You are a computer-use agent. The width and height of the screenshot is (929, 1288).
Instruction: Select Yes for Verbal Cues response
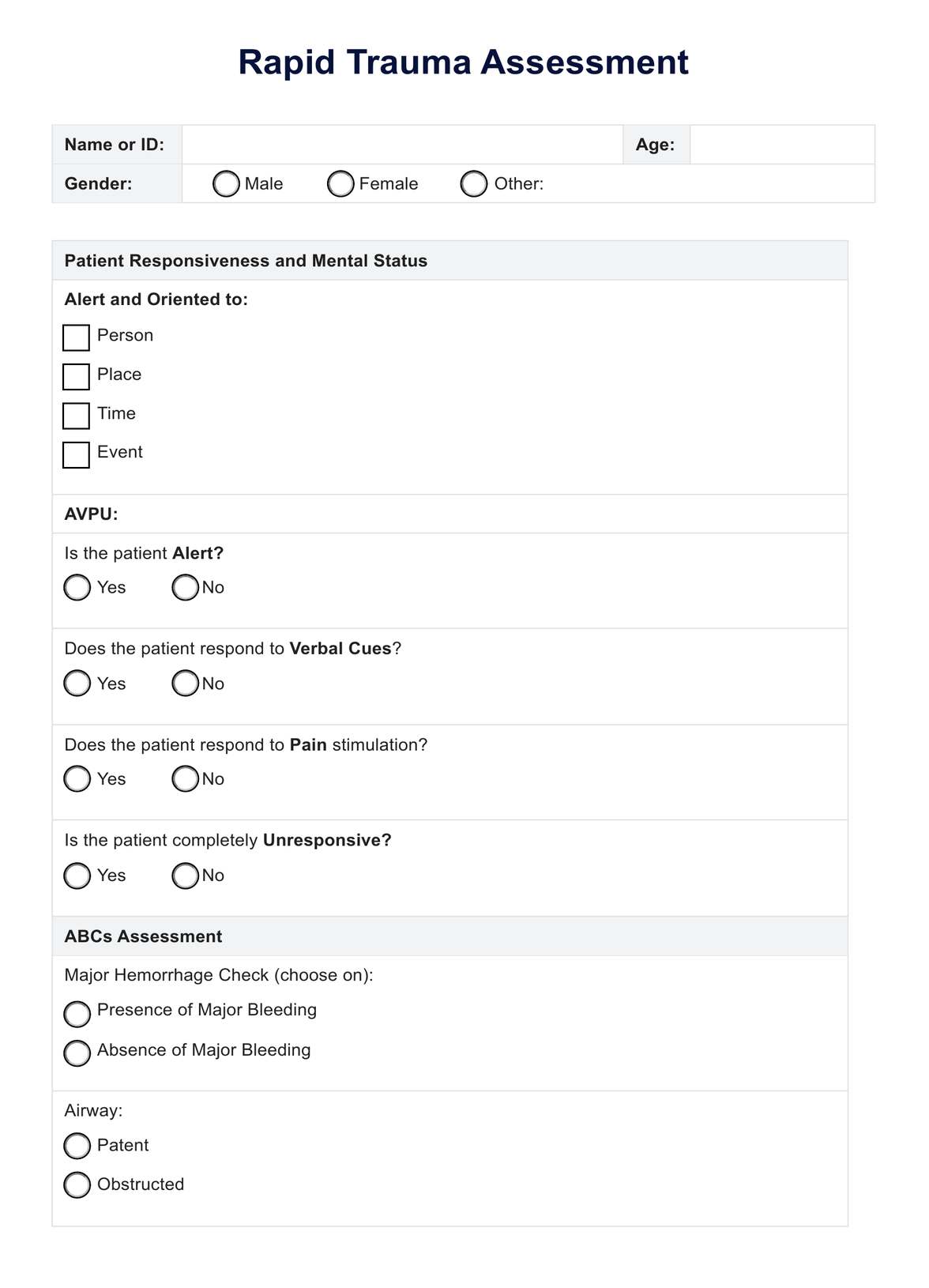77,684
